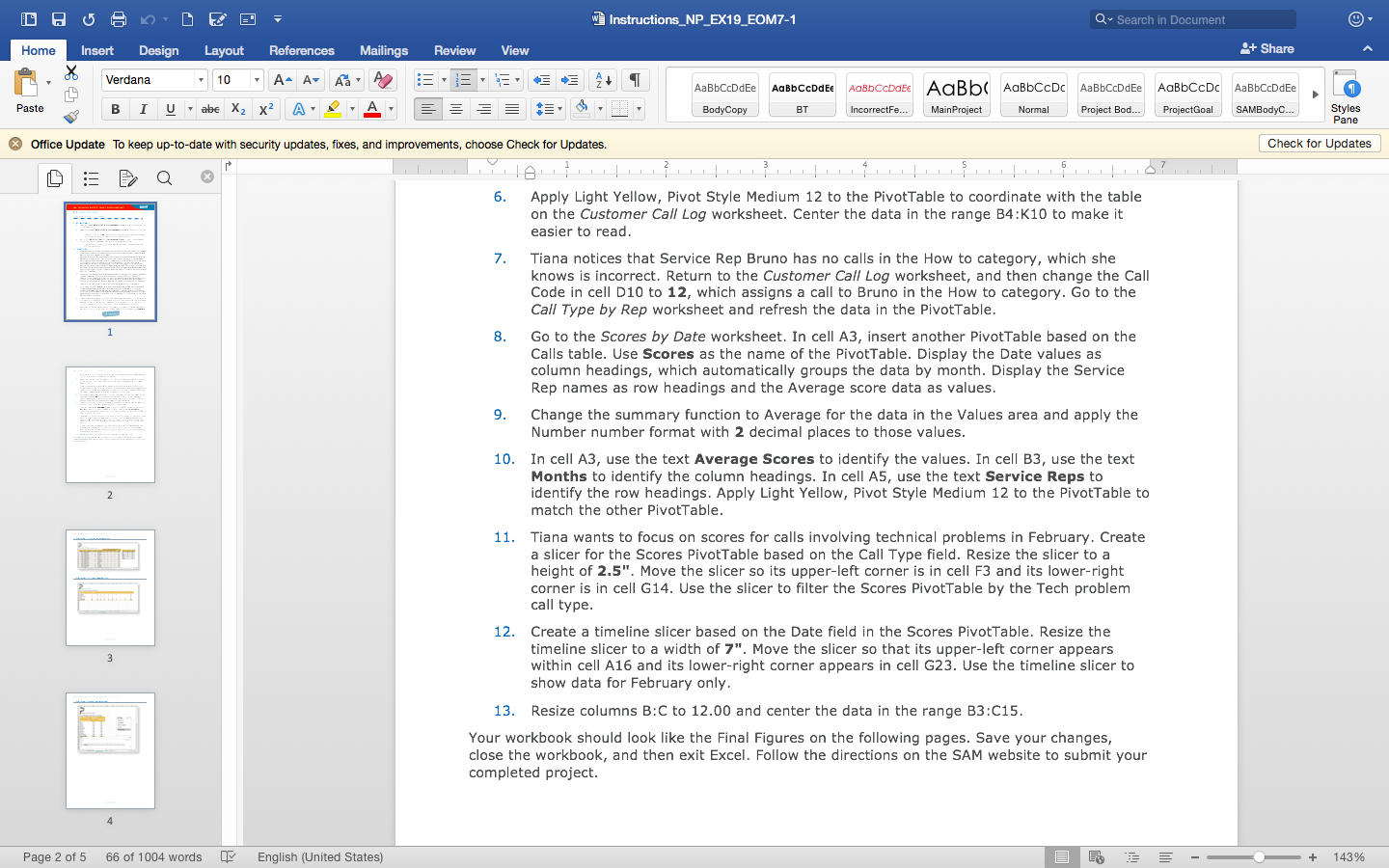Enable Subscript formatting
The width and height of the screenshot is (1389, 868).
237,109
